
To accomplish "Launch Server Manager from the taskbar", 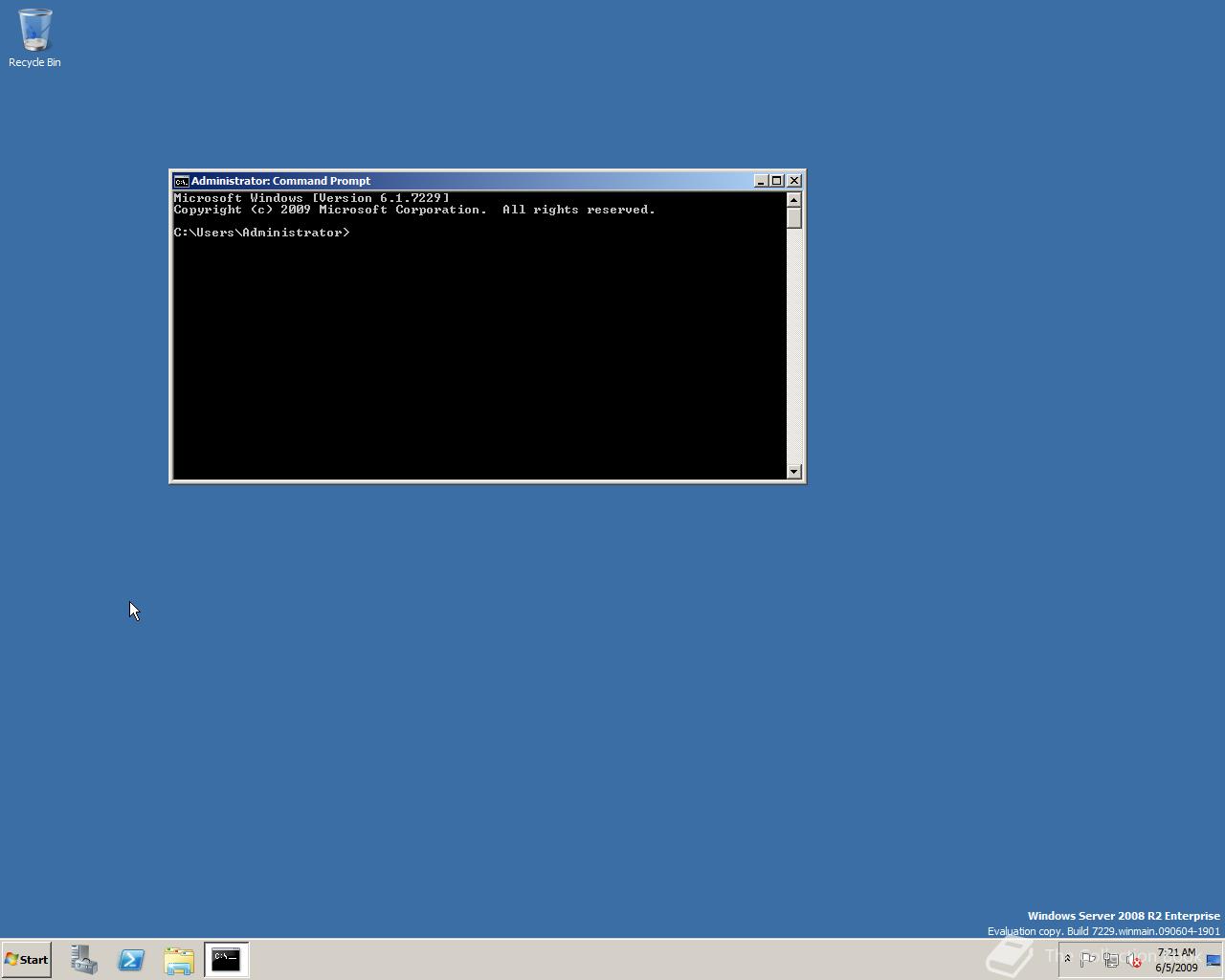I will coord(83,959).
